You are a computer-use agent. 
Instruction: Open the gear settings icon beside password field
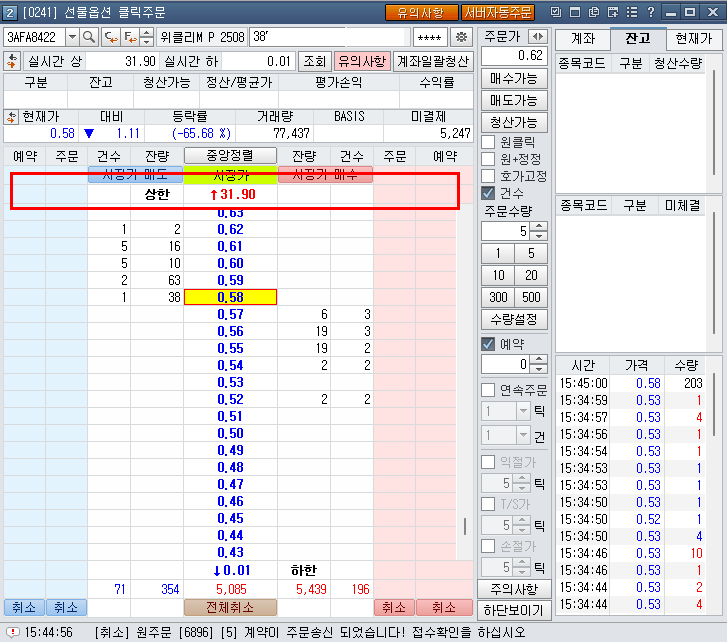[x=461, y=37]
